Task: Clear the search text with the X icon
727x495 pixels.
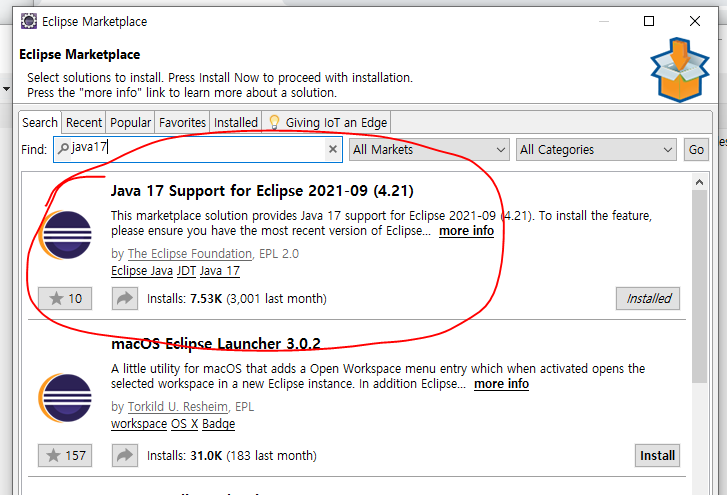Action: (332, 149)
